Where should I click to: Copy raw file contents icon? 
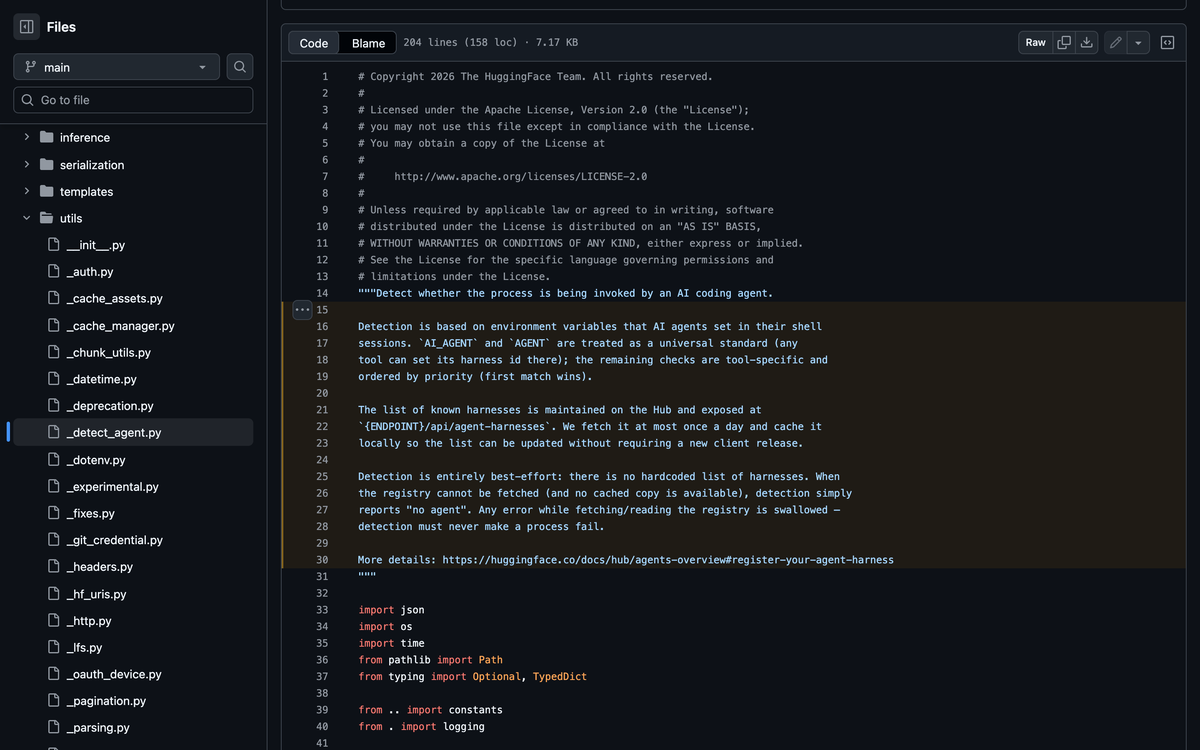[1064, 42]
